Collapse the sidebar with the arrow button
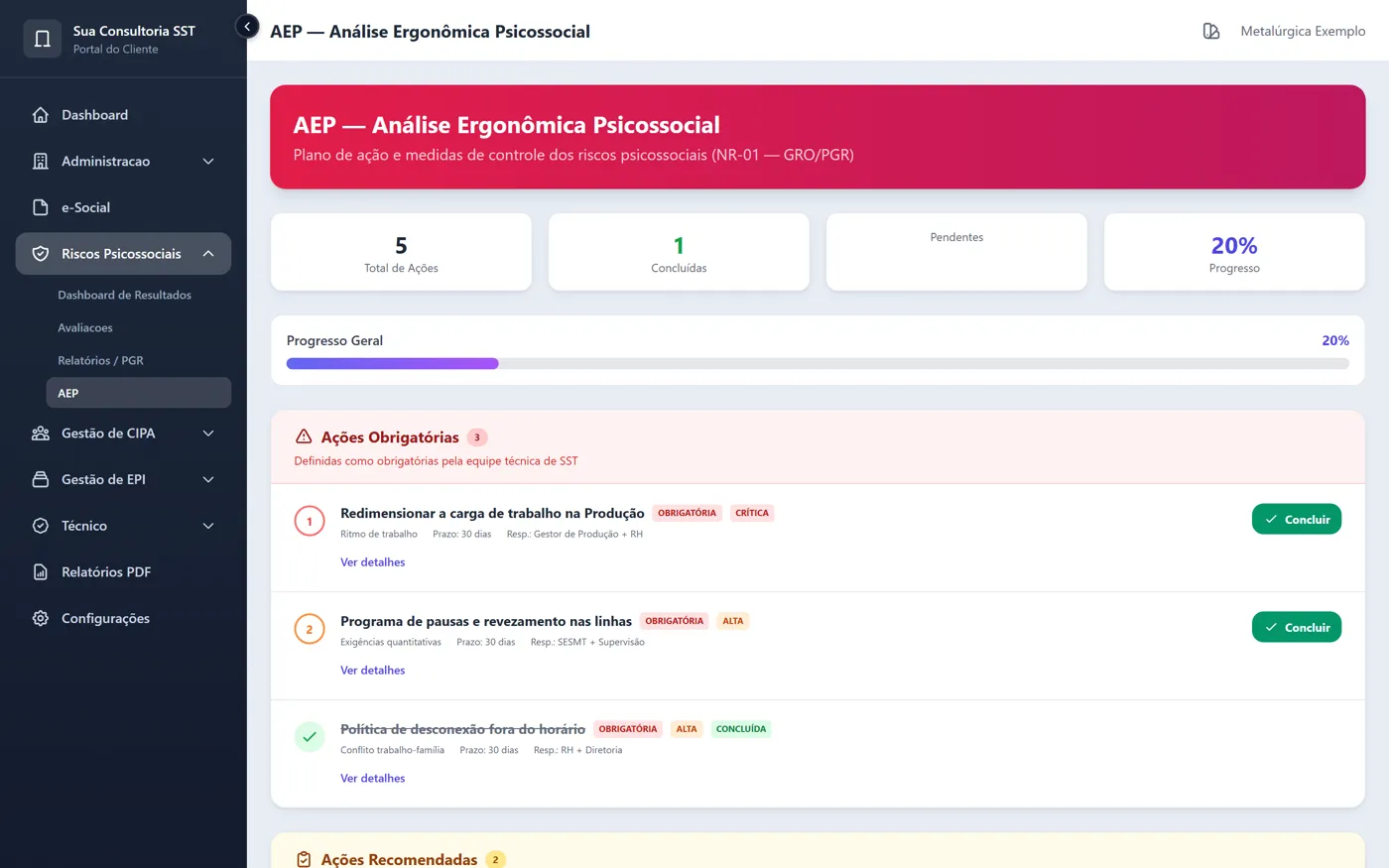The height and width of the screenshot is (868, 1389). pyautogui.click(x=247, y=27)
